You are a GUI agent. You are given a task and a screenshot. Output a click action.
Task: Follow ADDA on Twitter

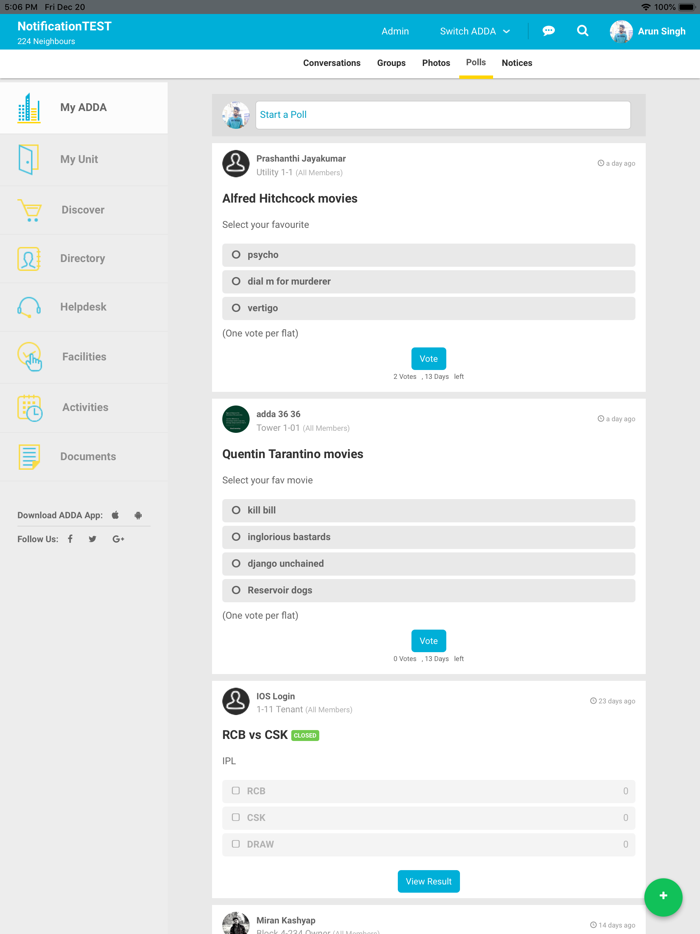92,539
